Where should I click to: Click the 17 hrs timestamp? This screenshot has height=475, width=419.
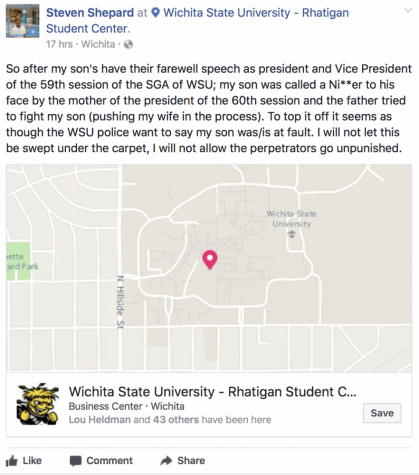(59, 44)
